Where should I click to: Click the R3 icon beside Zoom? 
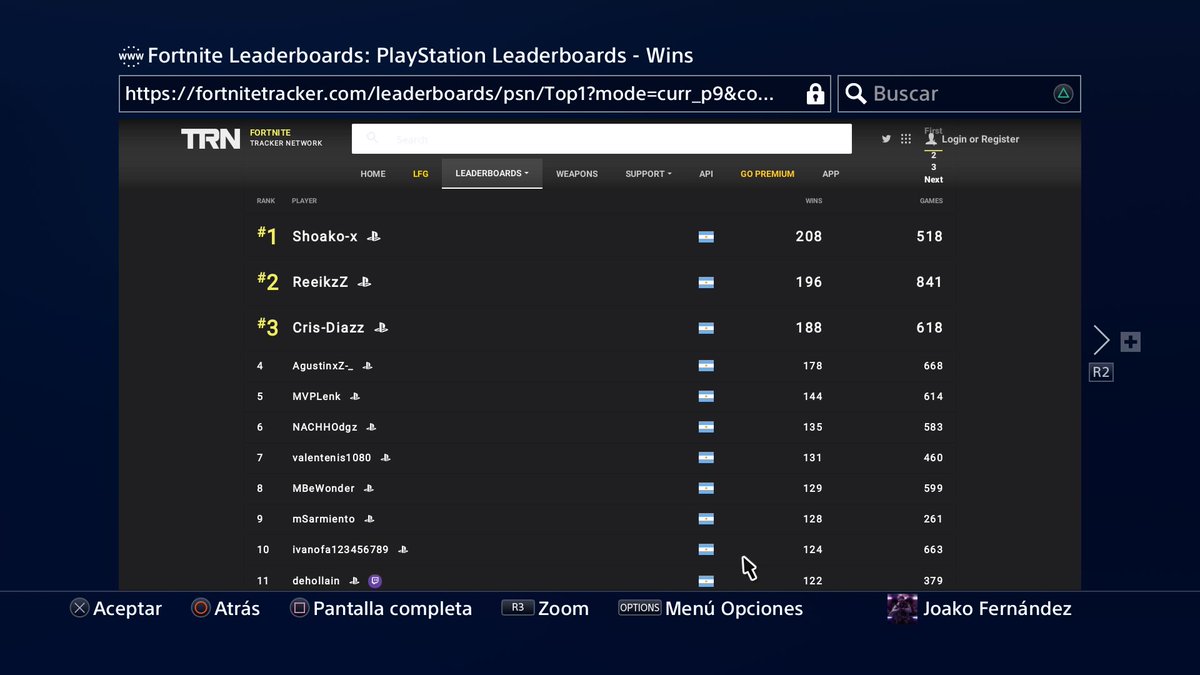click(517, 607)
